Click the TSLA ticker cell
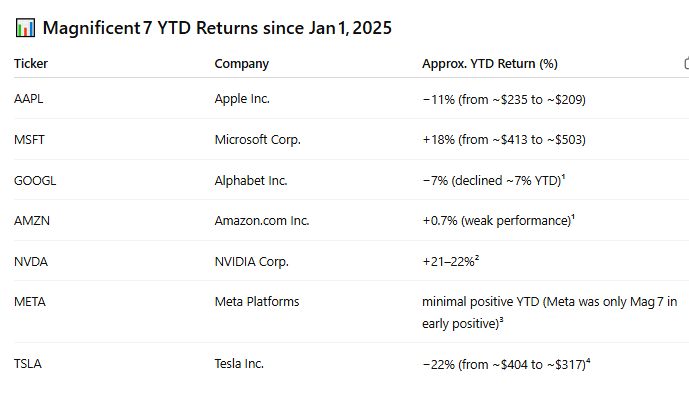689x419 pixels. (x=29, y=365)
